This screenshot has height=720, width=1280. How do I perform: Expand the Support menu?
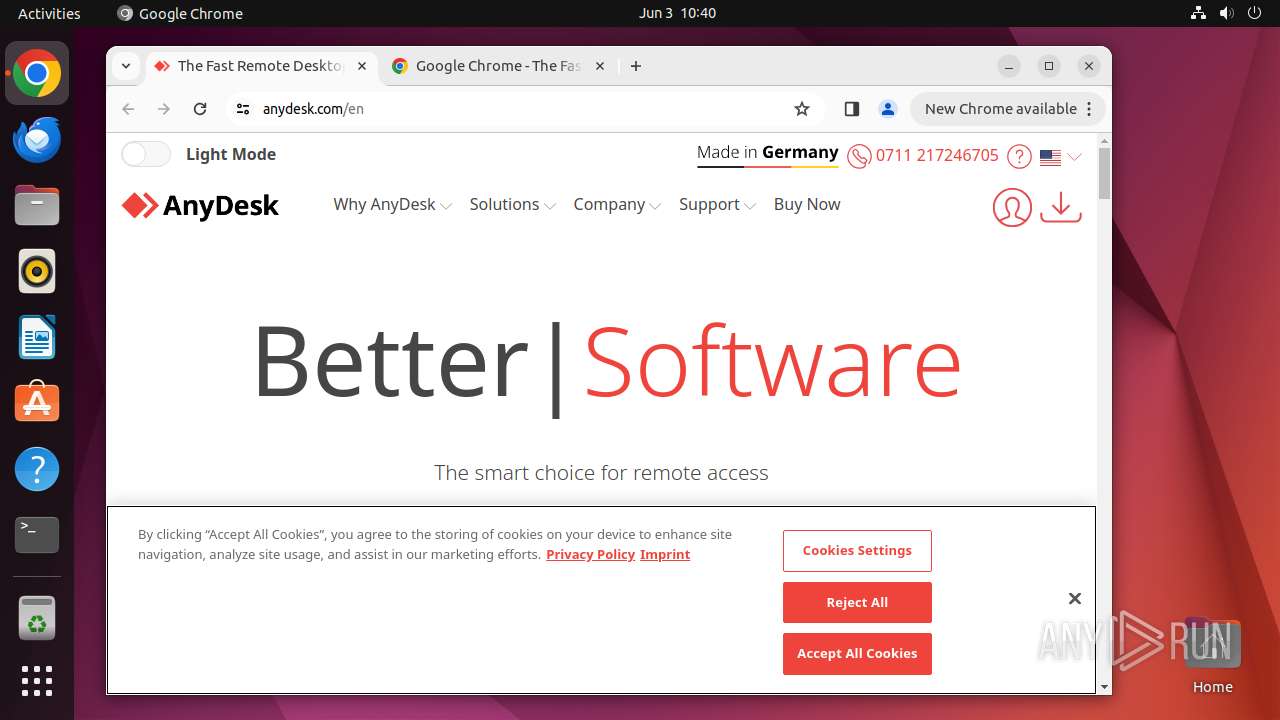(717, 204)
